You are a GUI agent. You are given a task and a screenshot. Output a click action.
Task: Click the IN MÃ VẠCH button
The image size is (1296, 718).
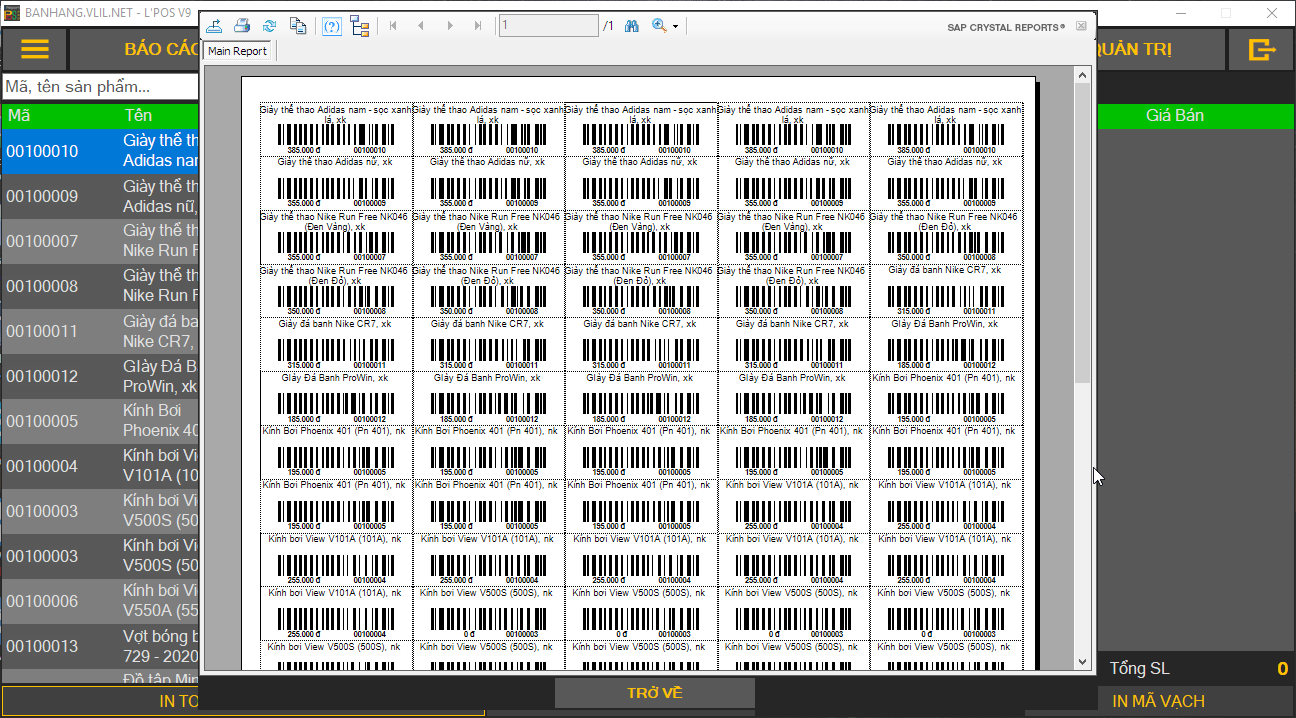[1158, 701]
